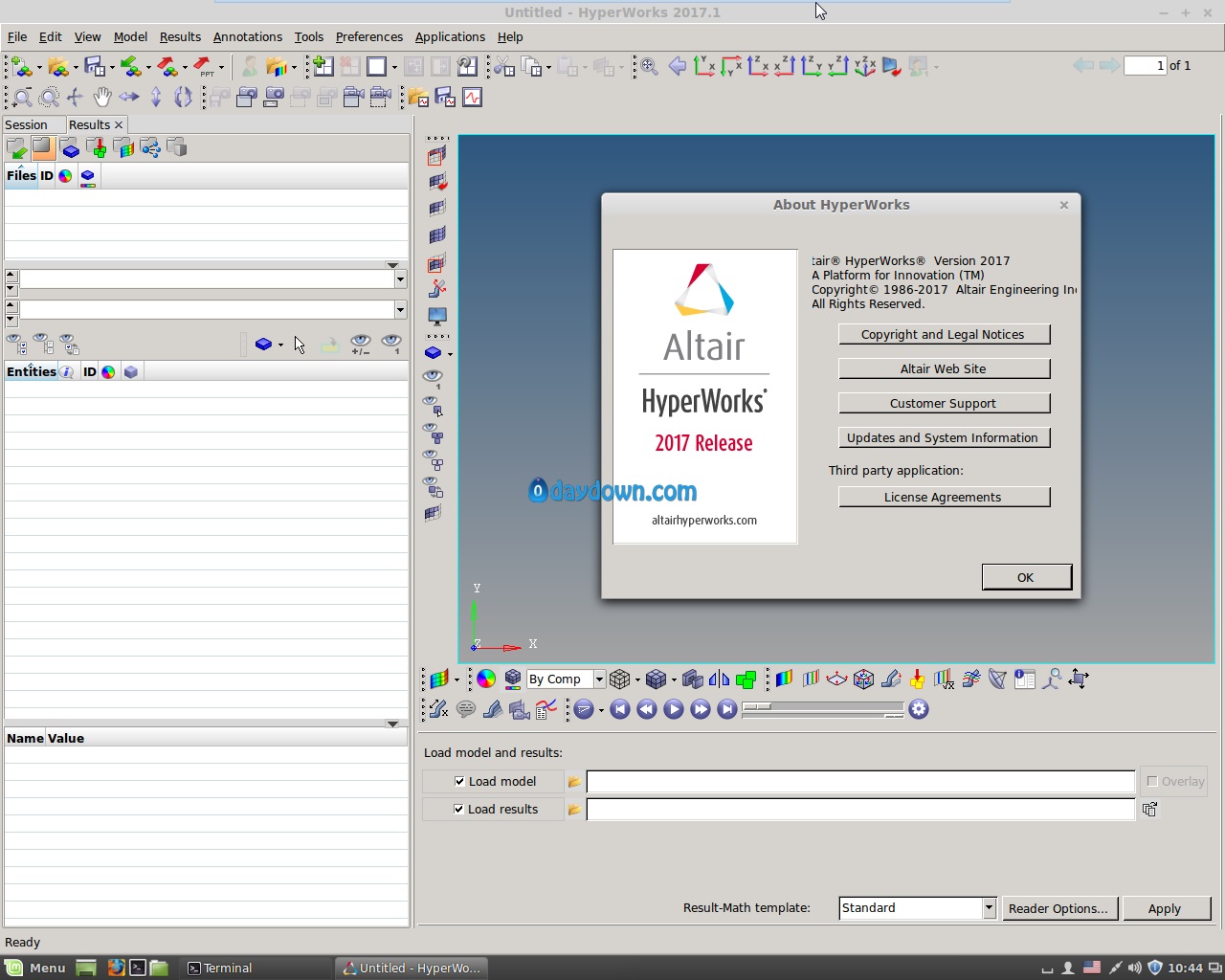Click the page number input field
Viewport: 1225px width, 980px height.
[1146, 65]
